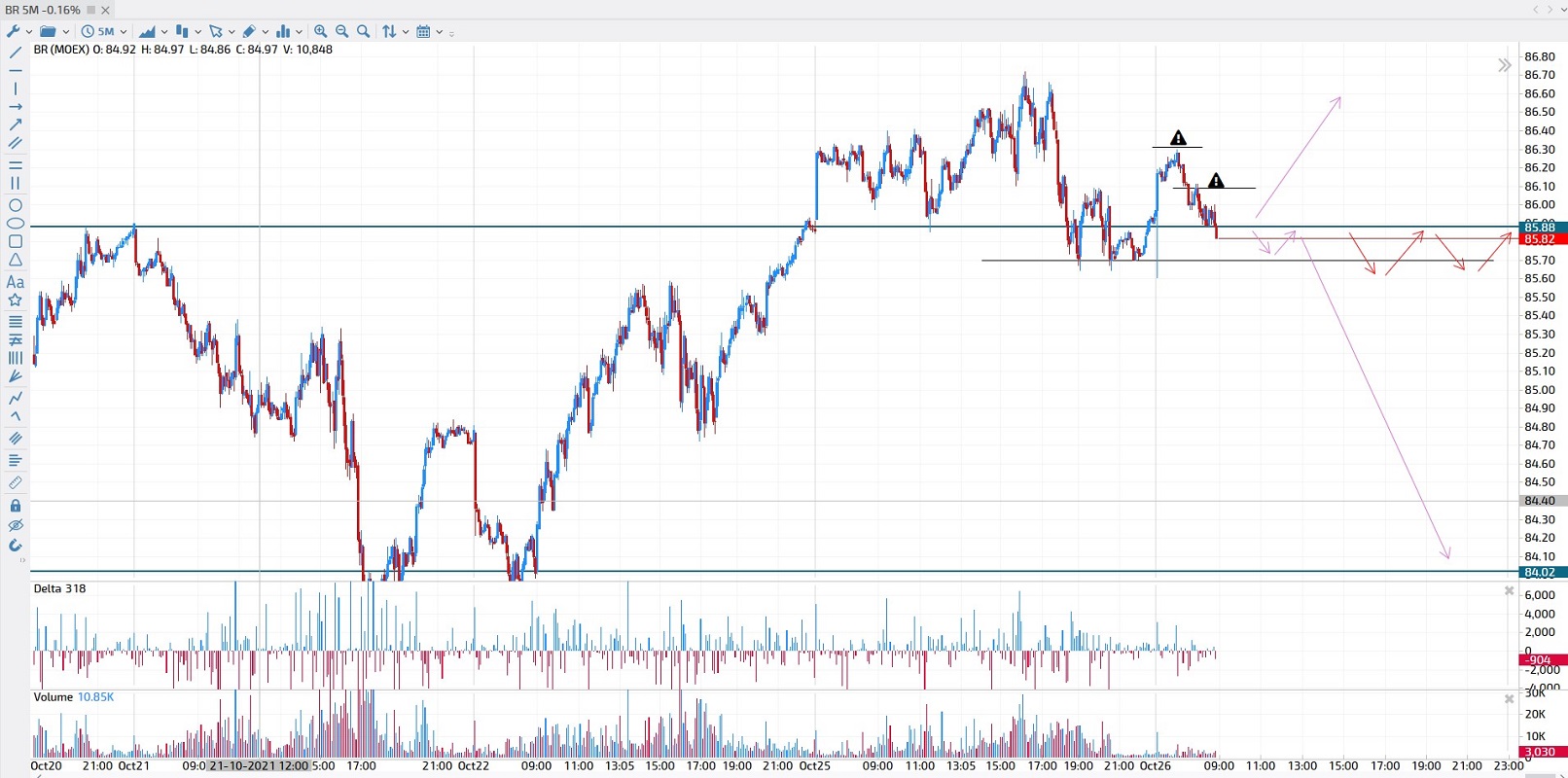Click the red 85.82 current price label
Viewport: 1568px width, 778px height.
(1543, 239)
